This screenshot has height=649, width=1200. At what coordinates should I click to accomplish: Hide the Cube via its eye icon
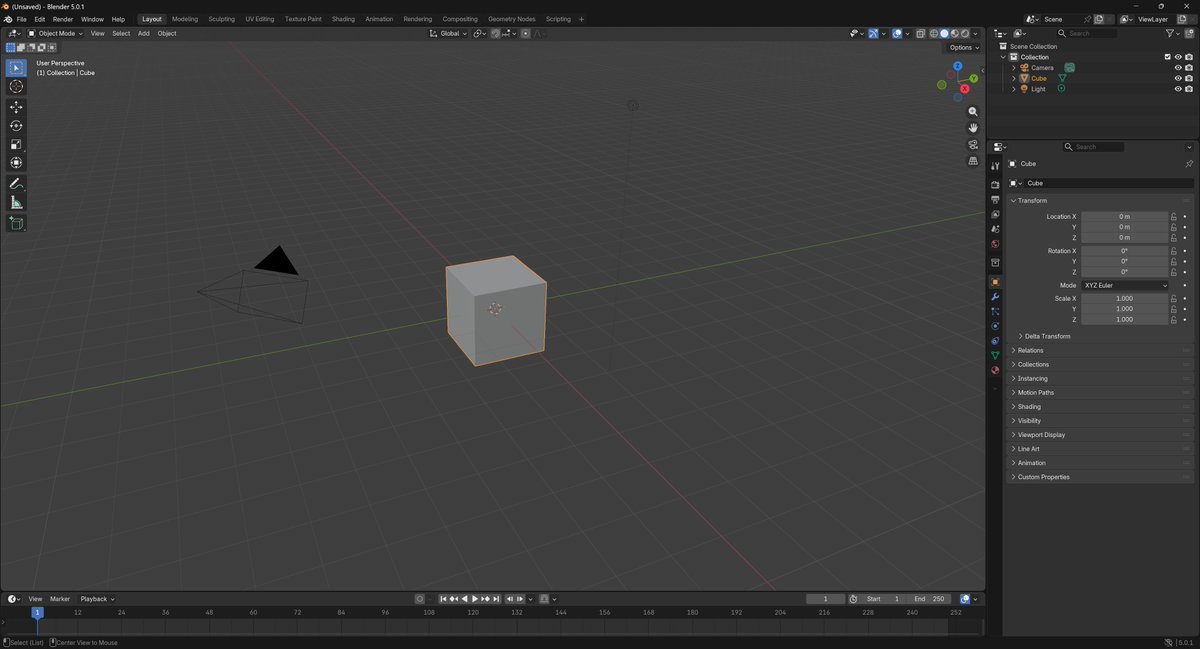pyautogui.click(x=1178, y=78)
